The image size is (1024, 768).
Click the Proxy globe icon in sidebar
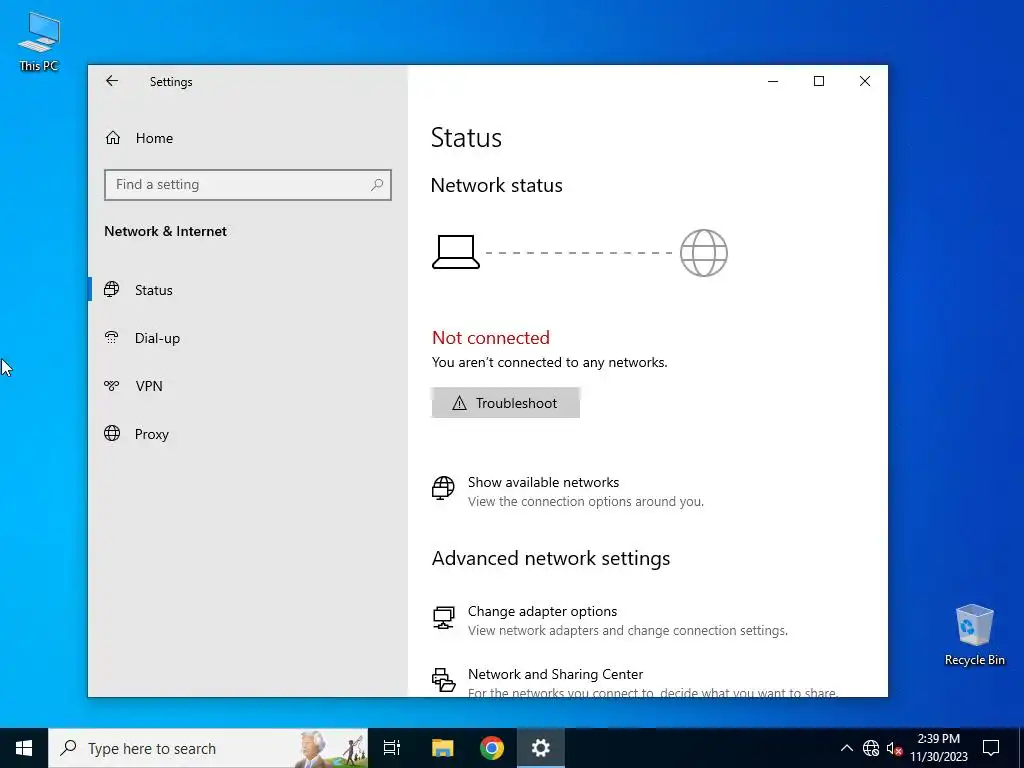point(112,434)
